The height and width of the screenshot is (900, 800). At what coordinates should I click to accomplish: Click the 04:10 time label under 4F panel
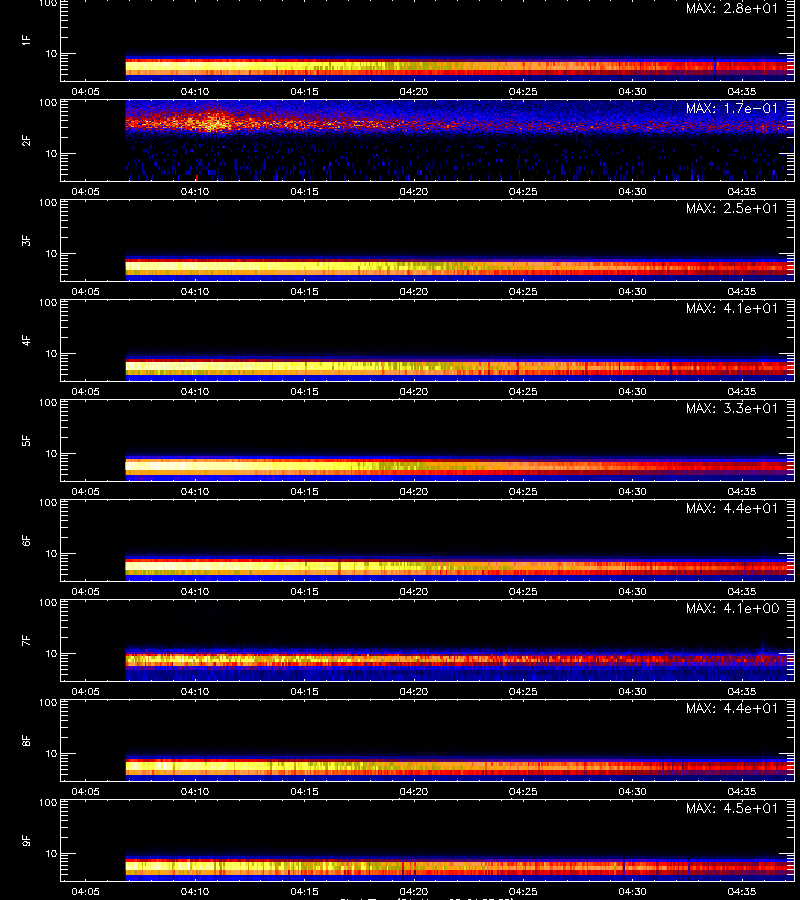point(195,391)
